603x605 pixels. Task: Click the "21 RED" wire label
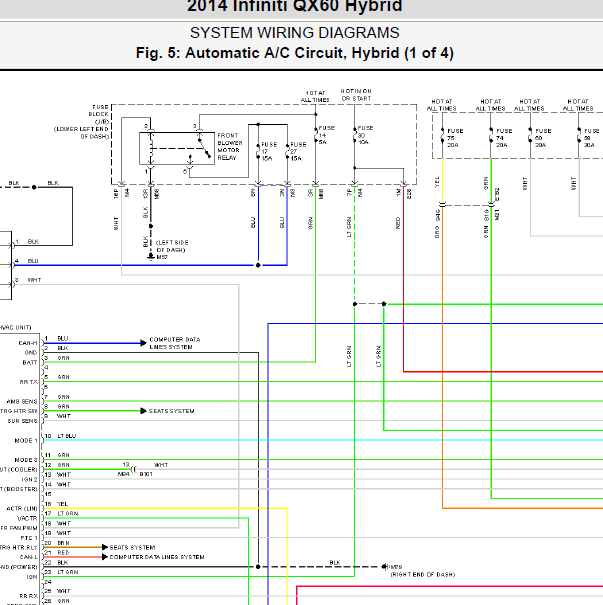[x=57, y=553]
